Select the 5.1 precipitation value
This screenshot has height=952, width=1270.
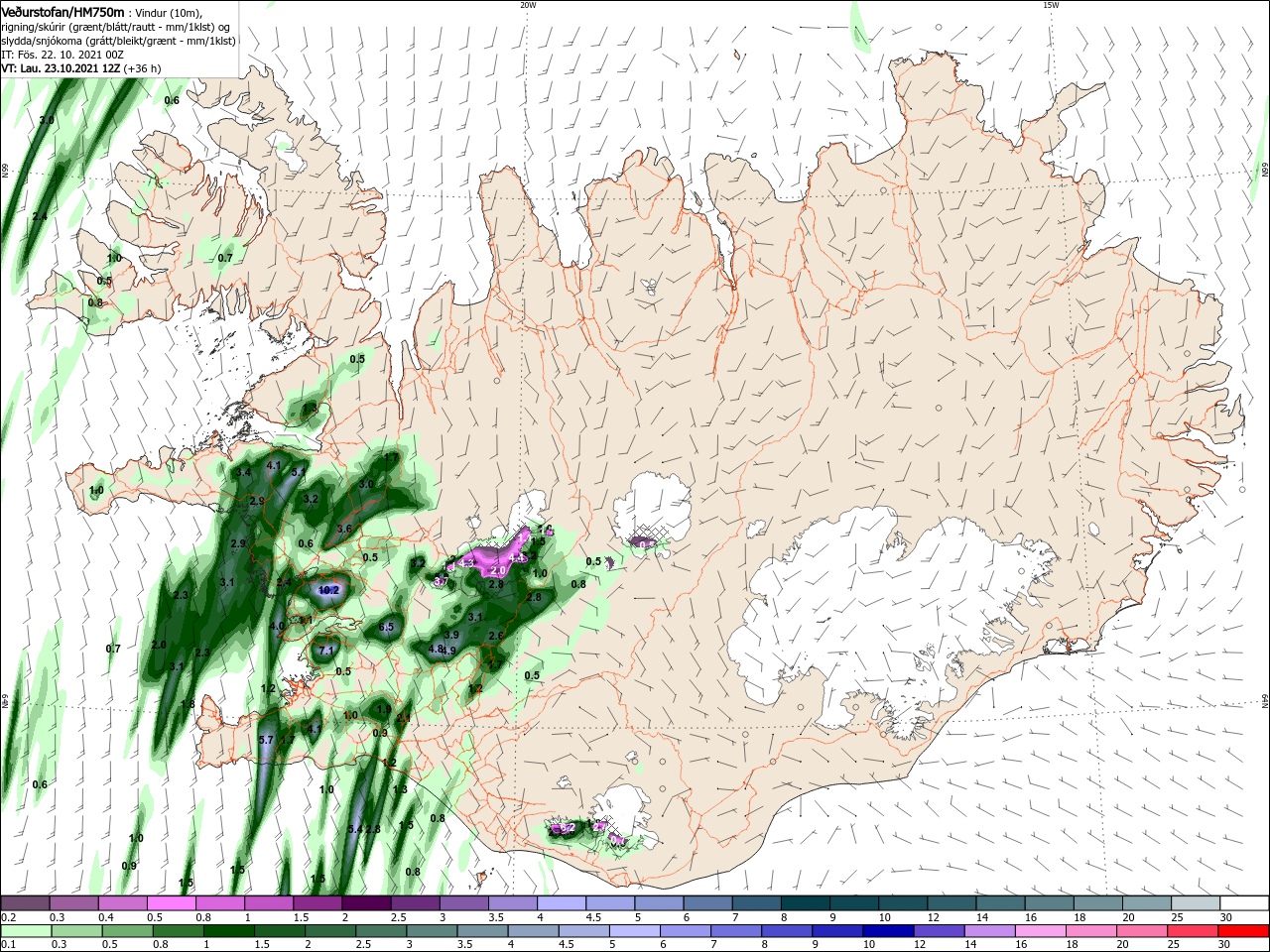click(299, 472)
